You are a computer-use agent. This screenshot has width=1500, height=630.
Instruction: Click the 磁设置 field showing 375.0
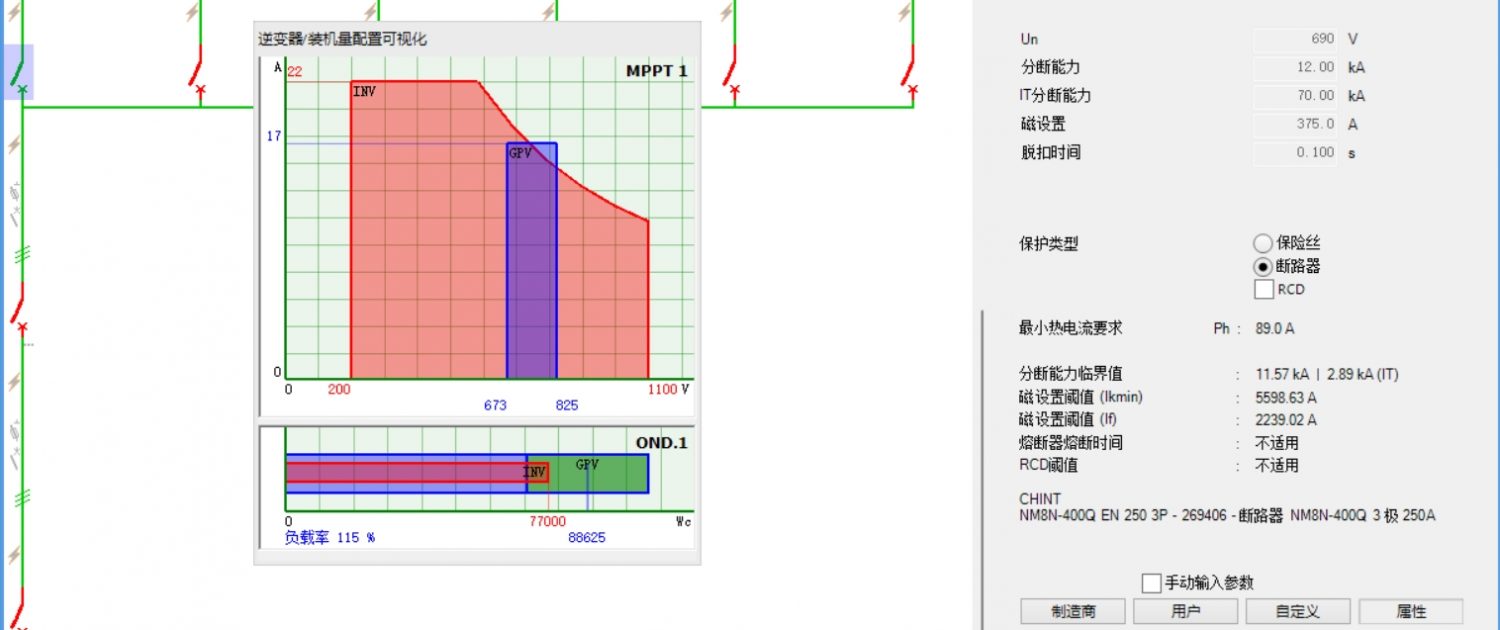[1296, 124]
